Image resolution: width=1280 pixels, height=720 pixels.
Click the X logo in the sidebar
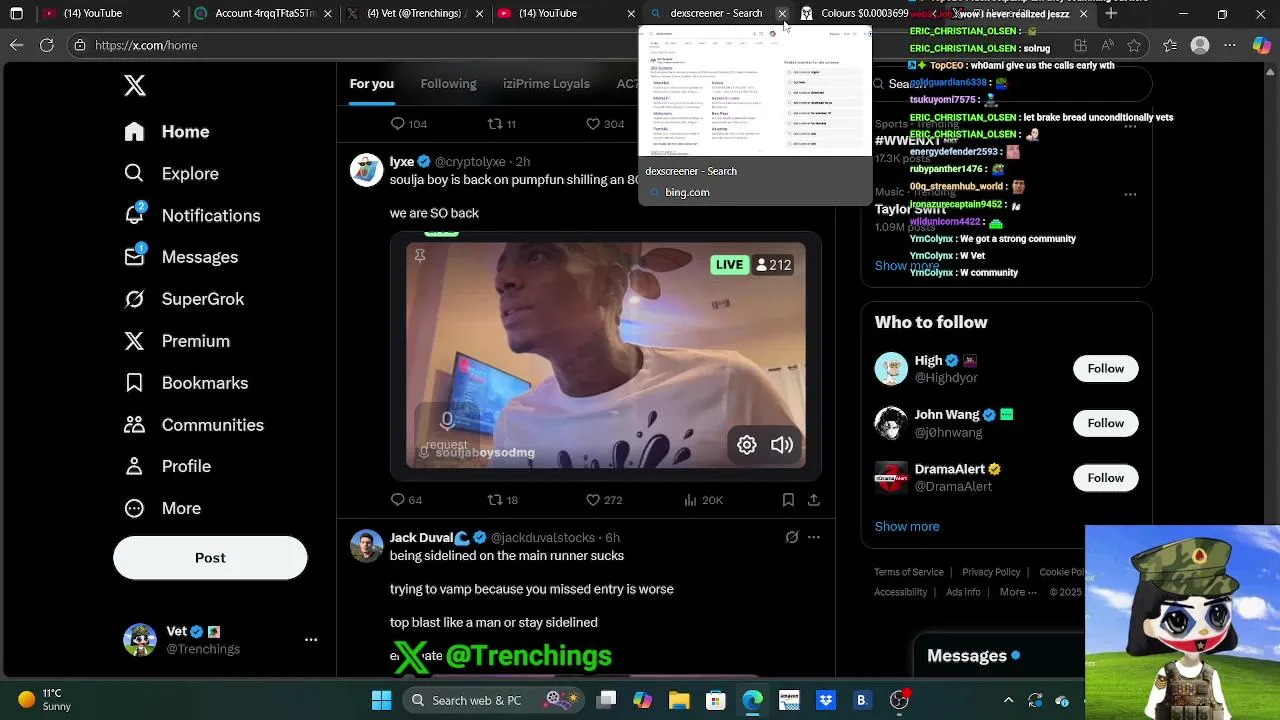click(135, 86)
